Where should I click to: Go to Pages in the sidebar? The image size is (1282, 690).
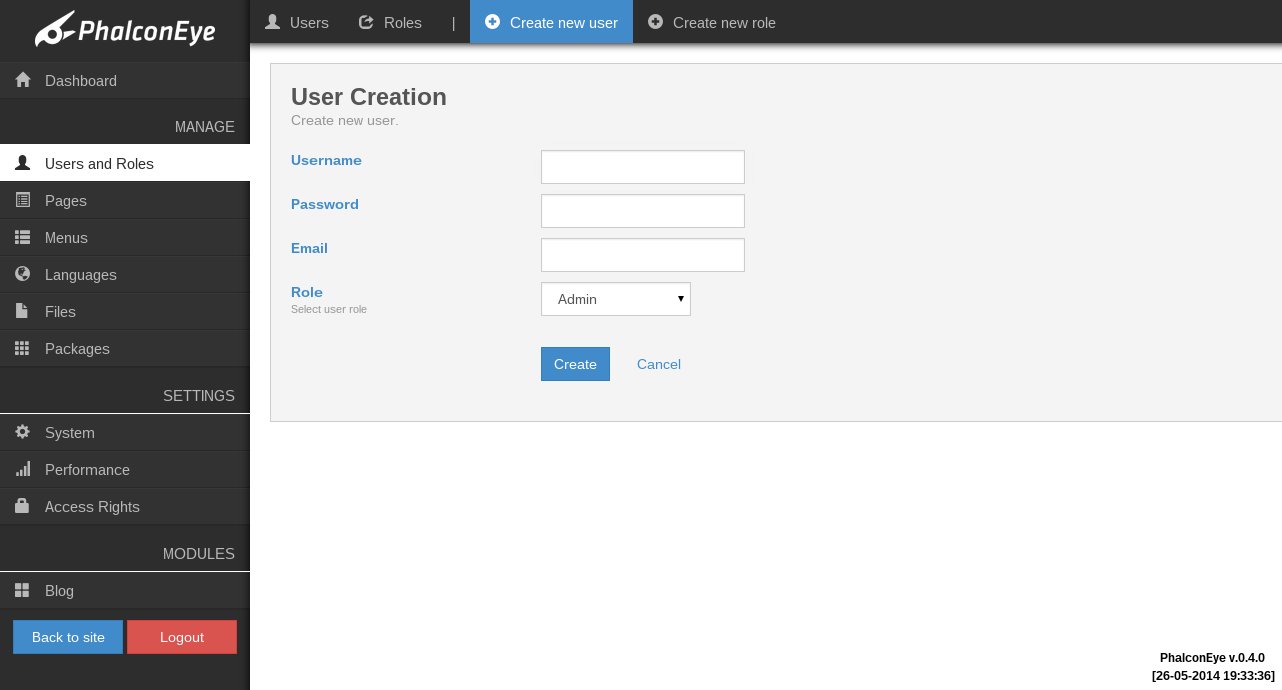pyautogui.click(x=125, y=200)
